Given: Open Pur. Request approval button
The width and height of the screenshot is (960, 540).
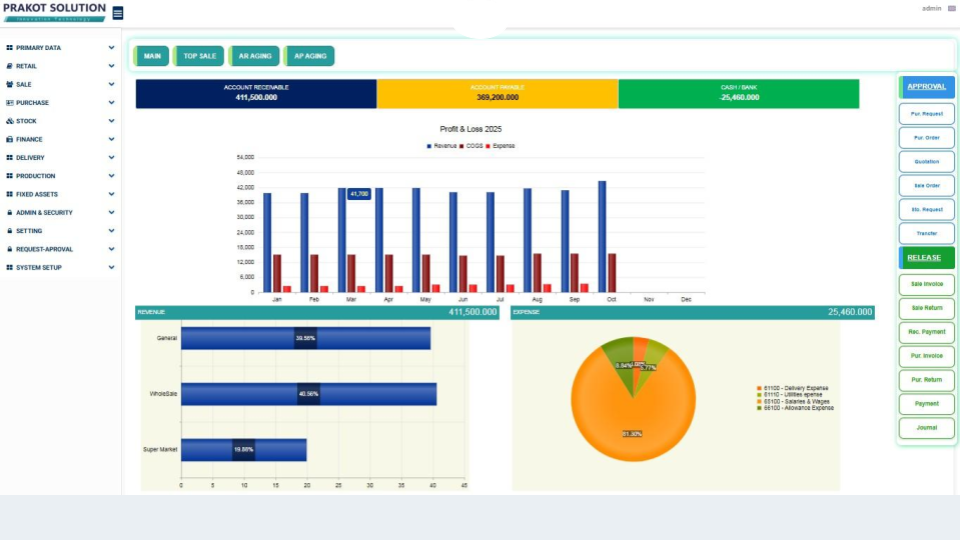Looking at the screenshot, I should (x=927, y=114).
